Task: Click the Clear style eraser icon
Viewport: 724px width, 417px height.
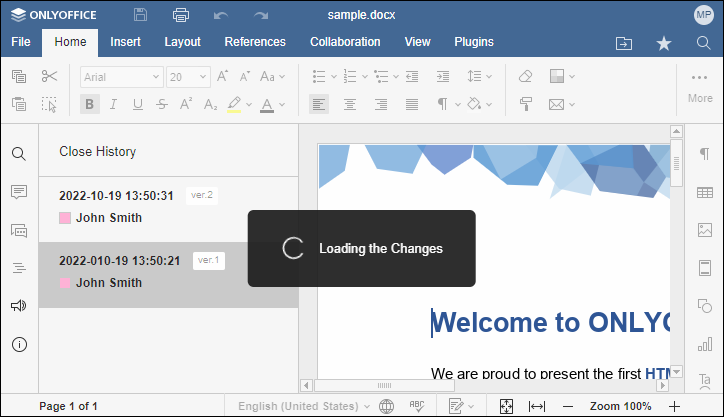Action: tap(525, 76)
